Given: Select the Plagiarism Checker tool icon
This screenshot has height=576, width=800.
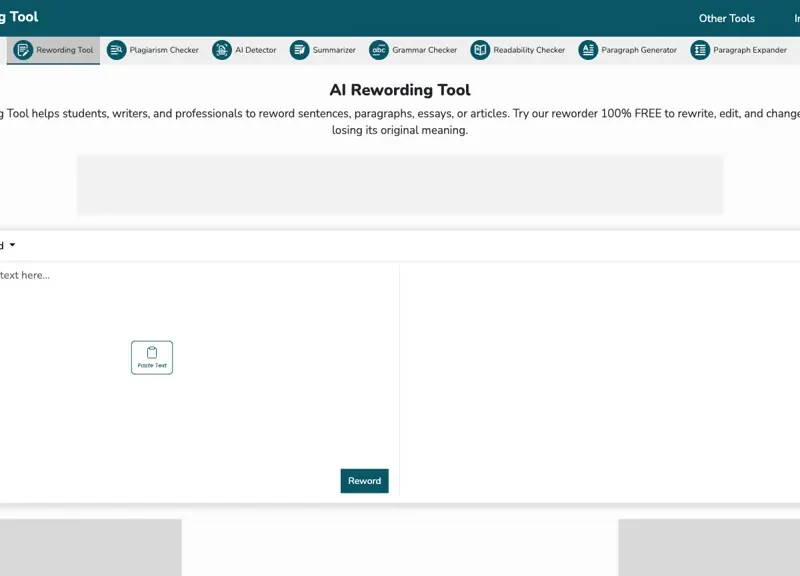Looking at the screenshot, I should [115, 49].
